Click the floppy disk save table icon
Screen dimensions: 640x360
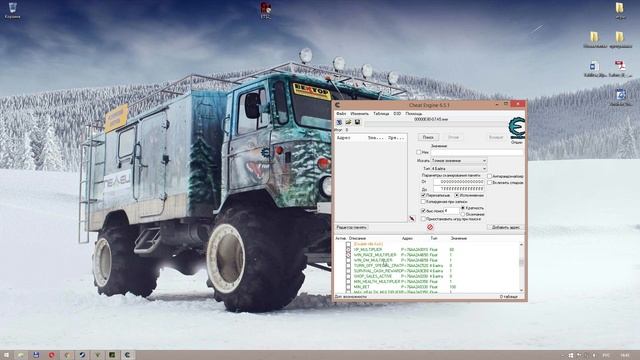(x=357, y=122)
